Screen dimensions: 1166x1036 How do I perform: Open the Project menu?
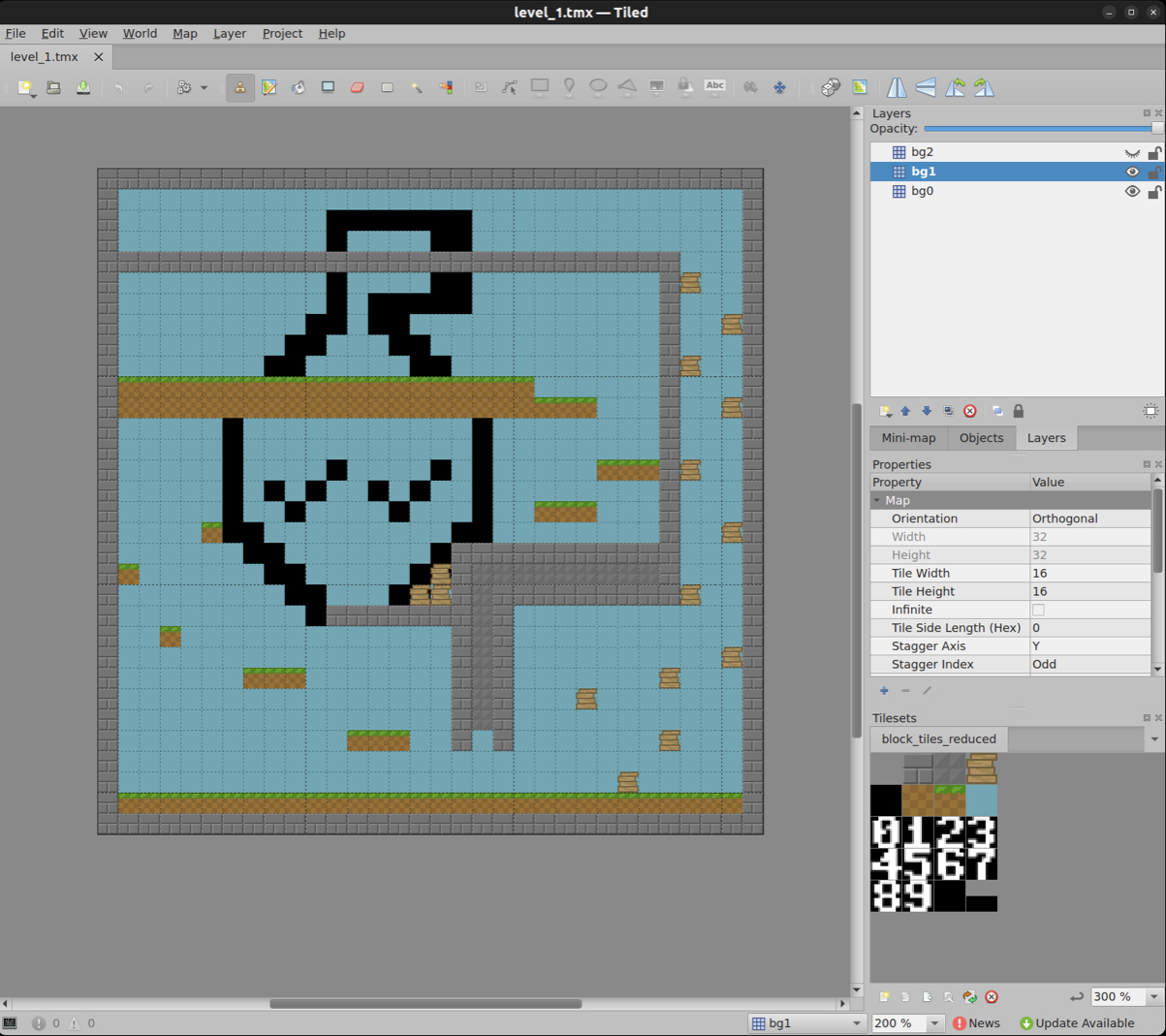[x=282, y=33]
